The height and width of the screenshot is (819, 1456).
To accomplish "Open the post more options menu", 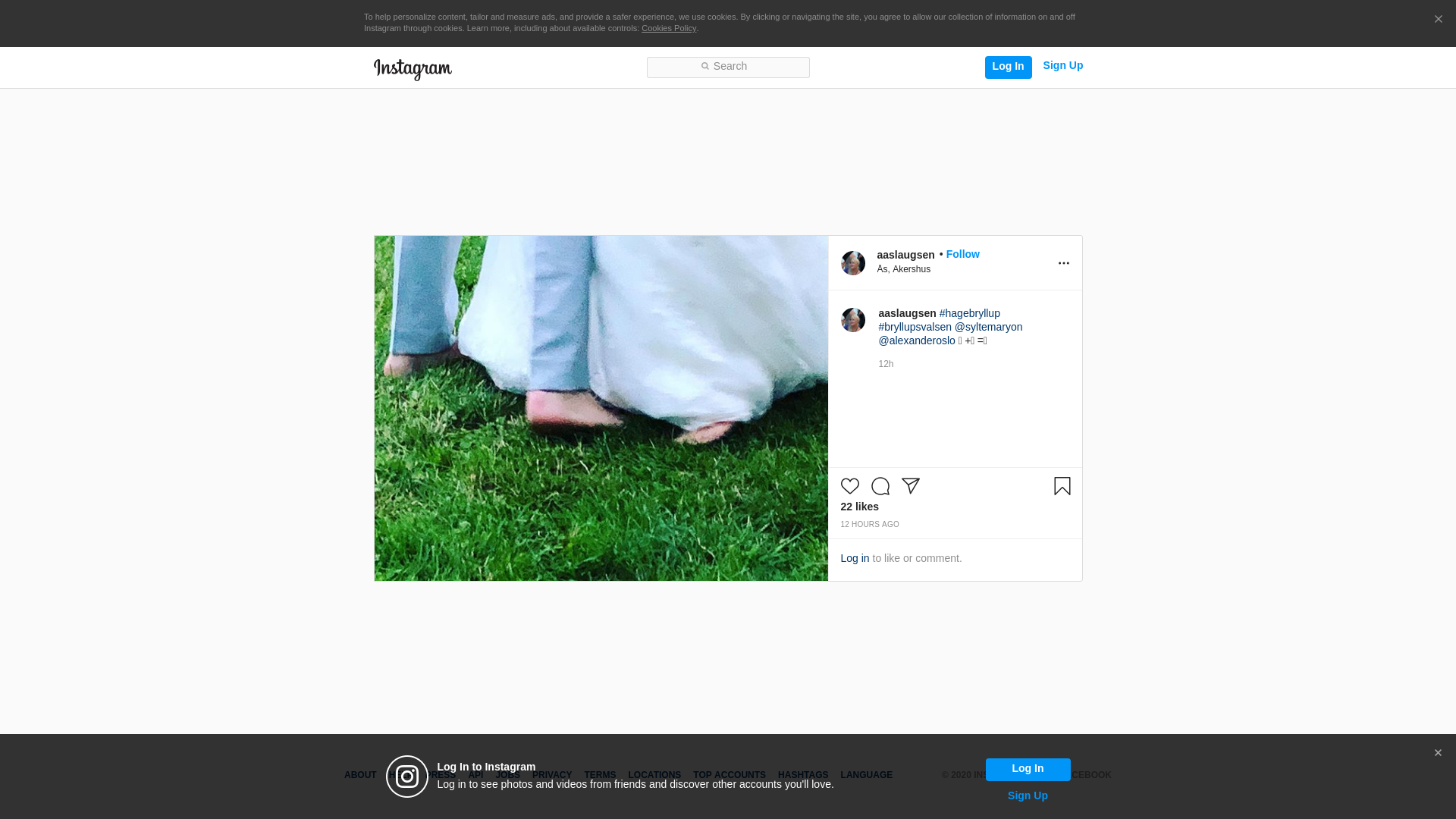I will tap(1063, 263).
